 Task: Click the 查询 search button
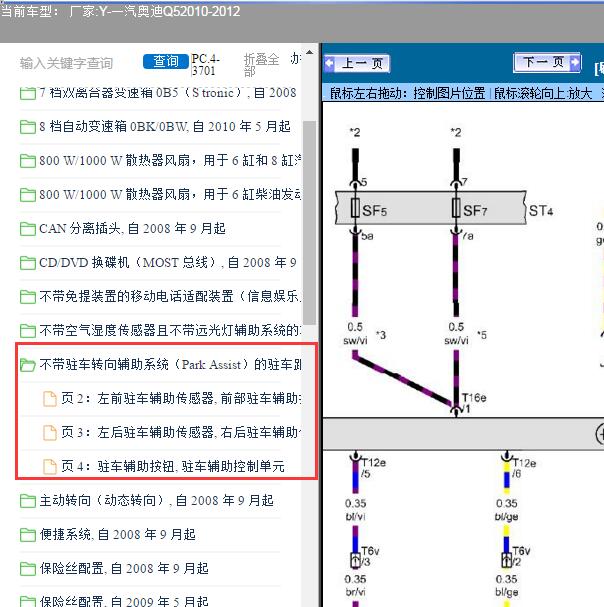pyautogui.click(x=166, y=61)
